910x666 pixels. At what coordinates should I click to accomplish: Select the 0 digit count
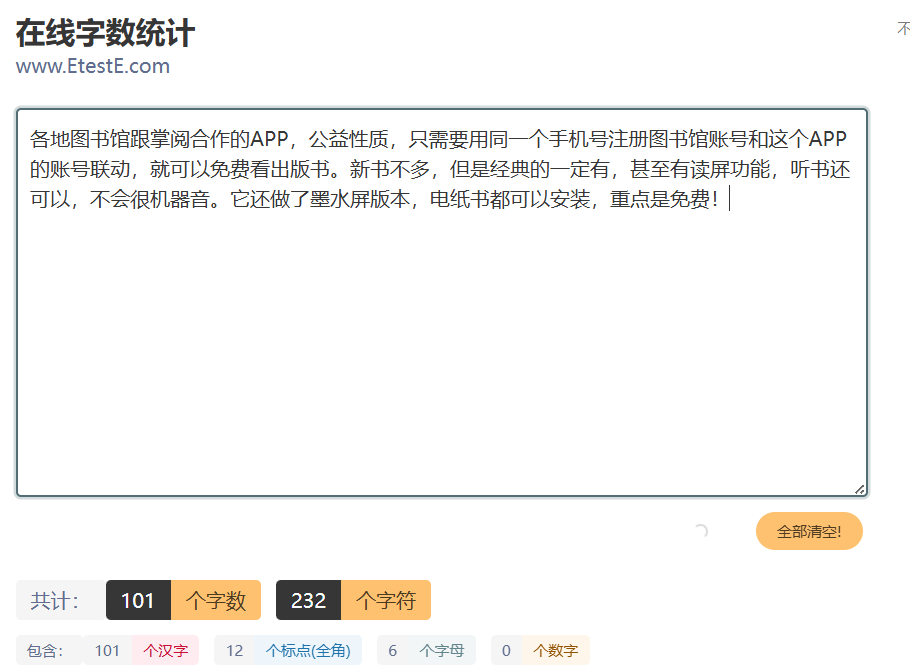pos(507,650)
